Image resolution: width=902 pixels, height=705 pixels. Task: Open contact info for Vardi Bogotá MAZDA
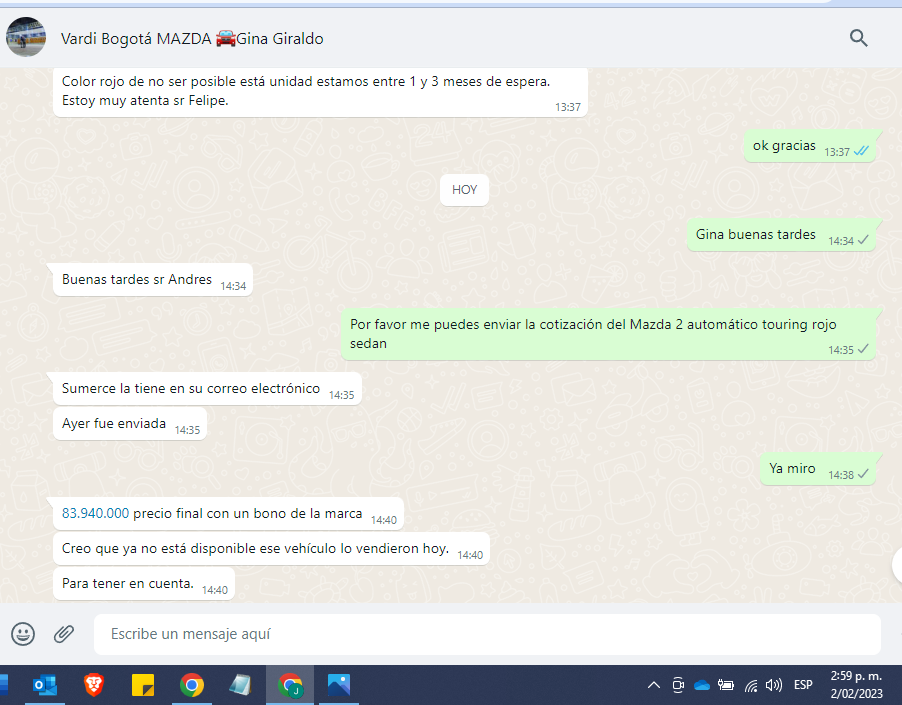click(x=192, y=39)
